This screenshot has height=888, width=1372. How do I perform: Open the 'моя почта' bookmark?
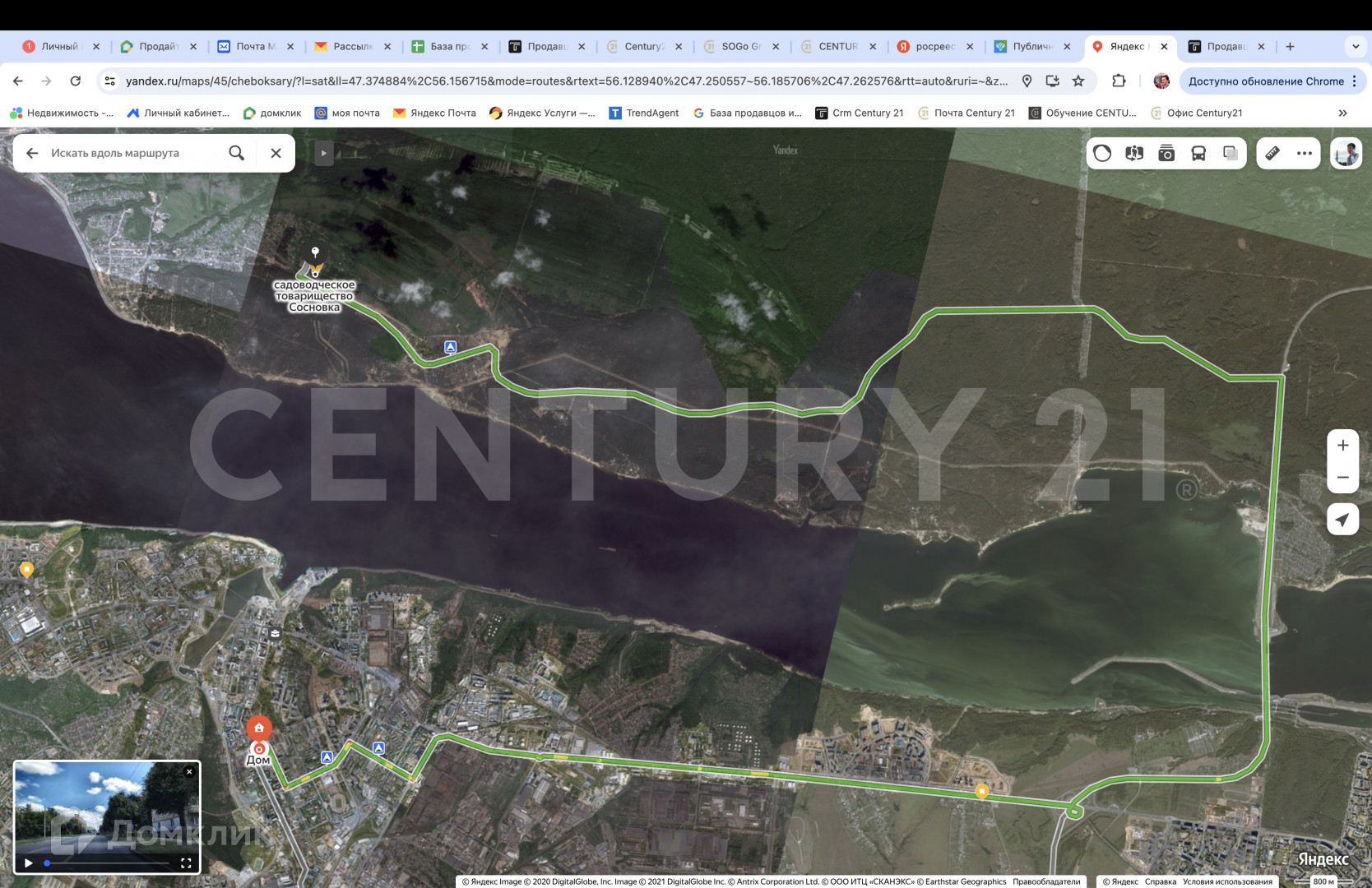point(347,113)
